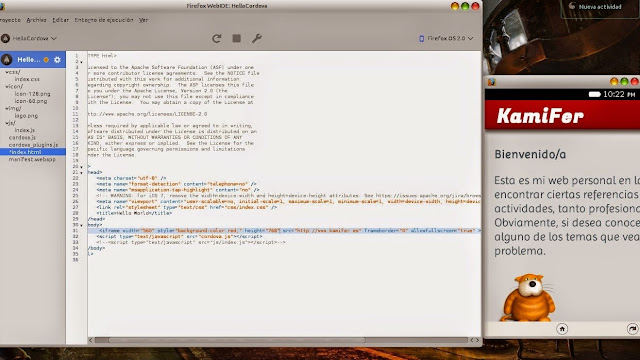
Task: Click the stop app square icon
Action: coord(236,38)
